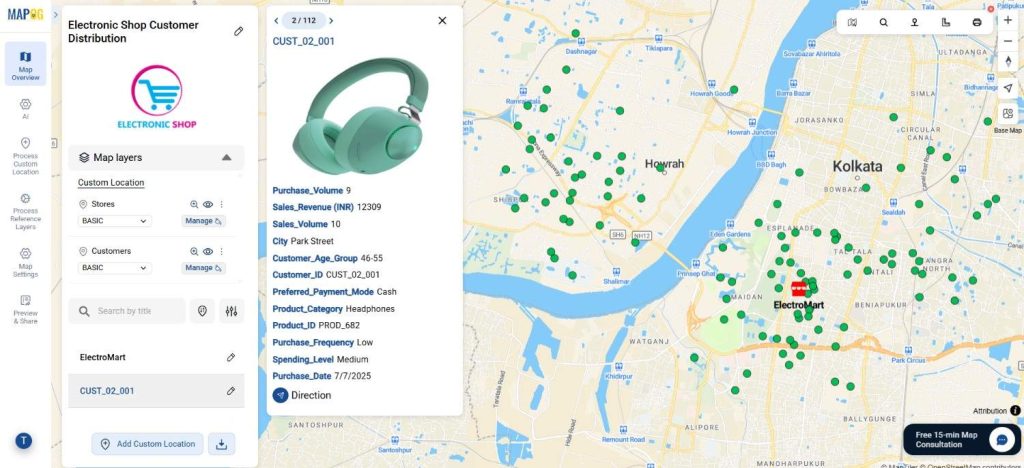Click the ElectroMart store marker

798,289
